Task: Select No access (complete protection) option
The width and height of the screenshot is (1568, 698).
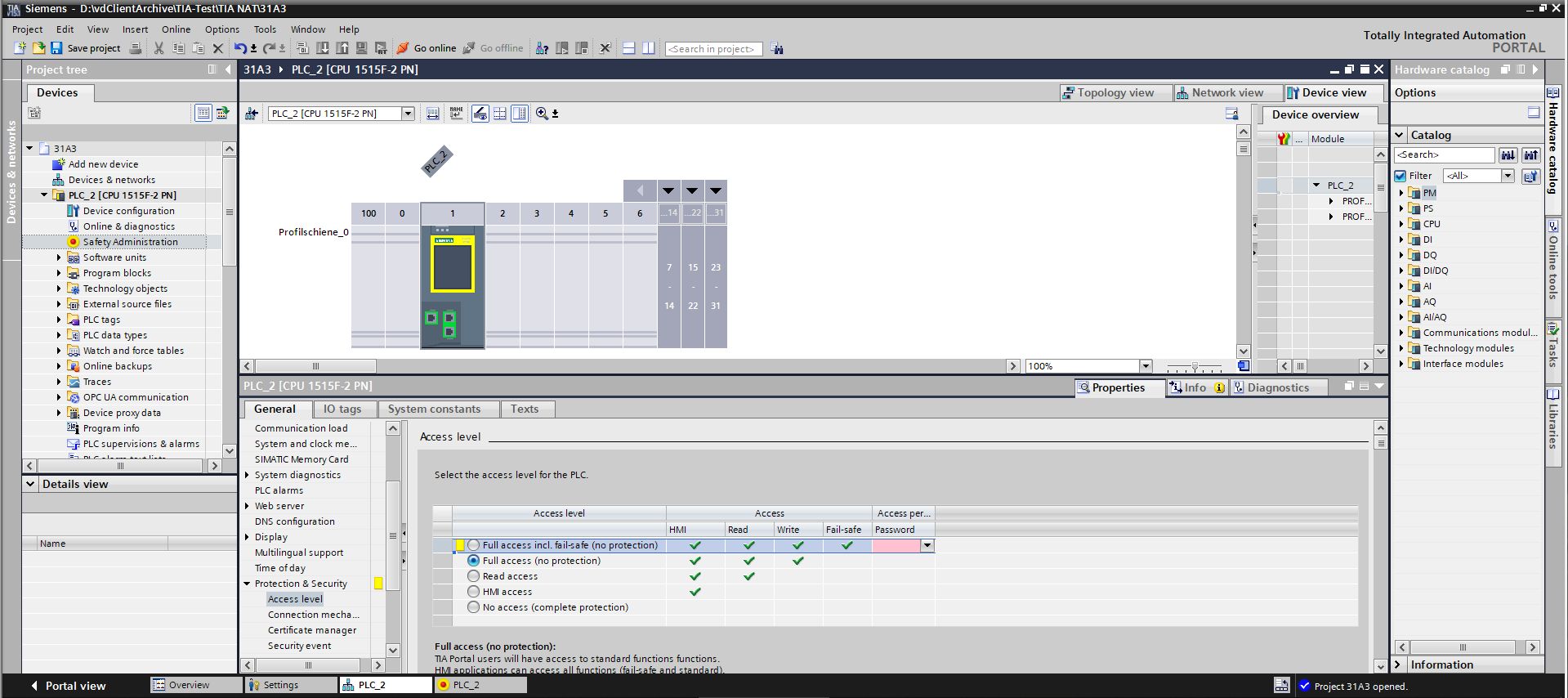Action: tap(473, 607)
